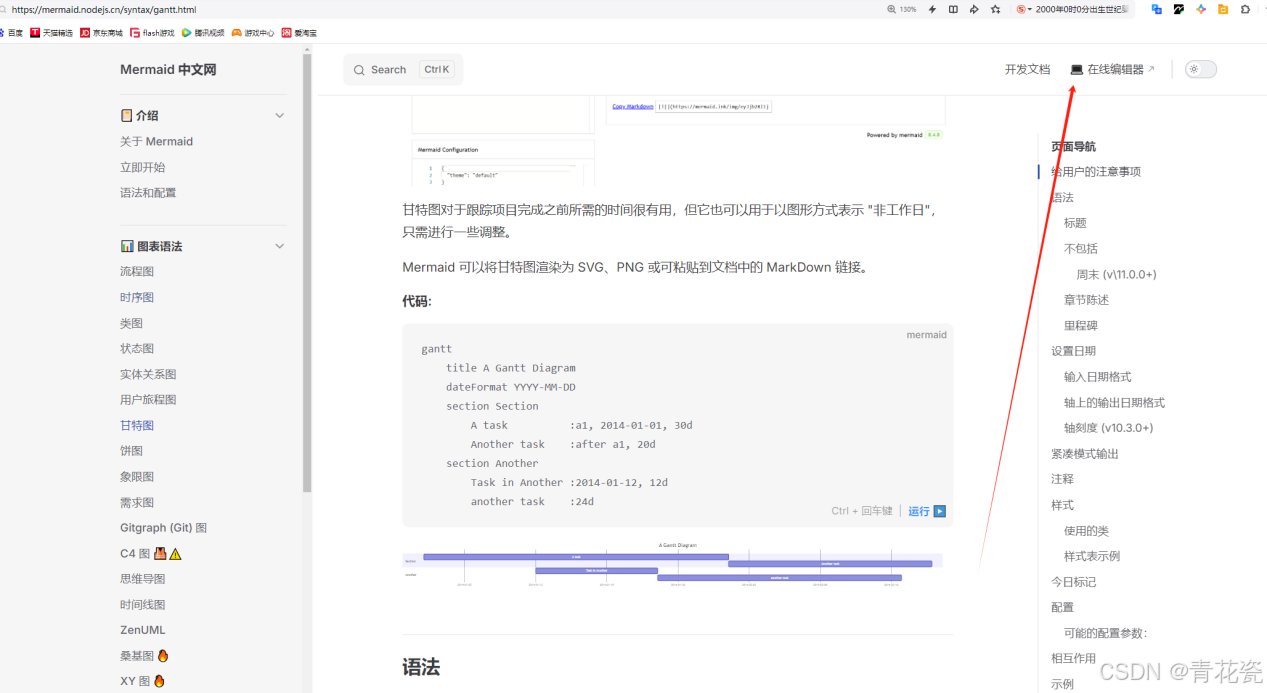1267x693 pixels.
Task: Open 实体关系图 sidebar page
Action: point(148,374)
